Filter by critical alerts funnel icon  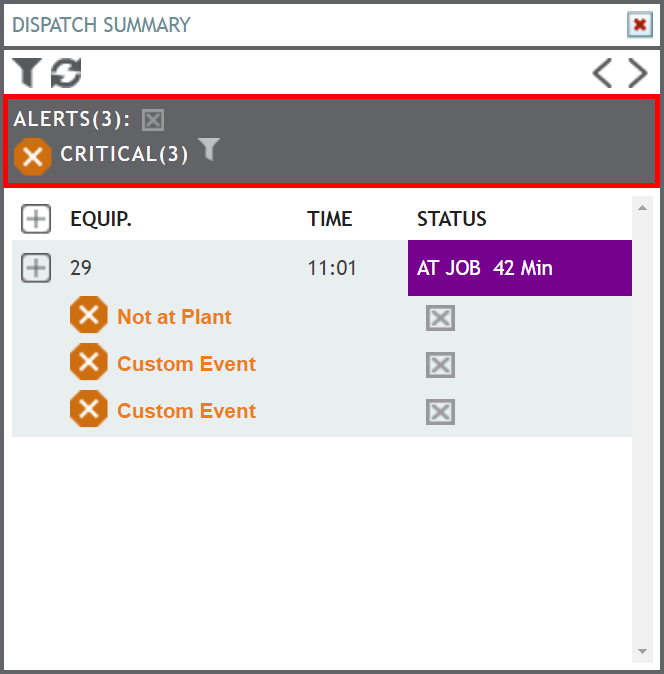[x=209, y=149]
